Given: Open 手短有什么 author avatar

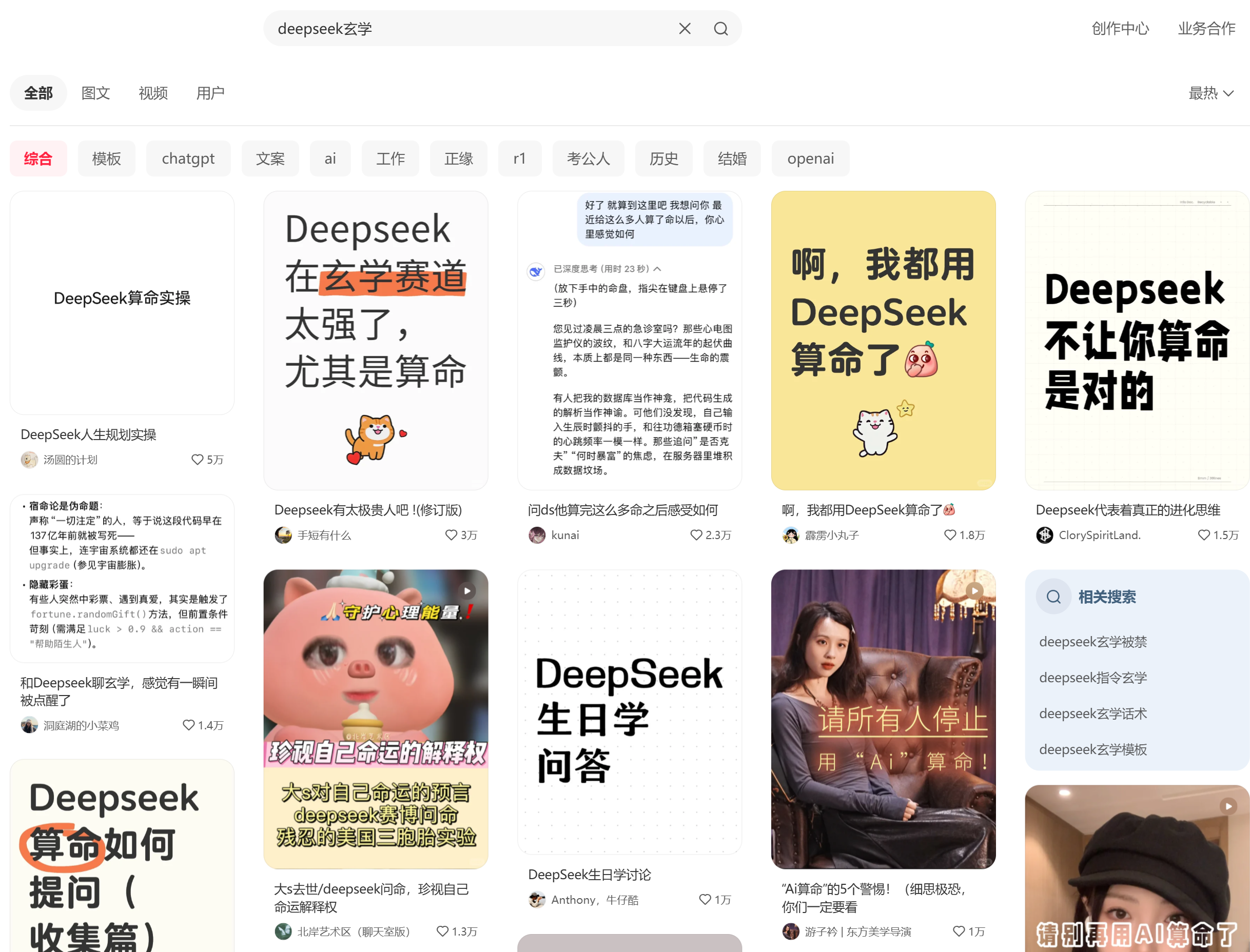Looking at the screenshot, I should click(283, 535).
